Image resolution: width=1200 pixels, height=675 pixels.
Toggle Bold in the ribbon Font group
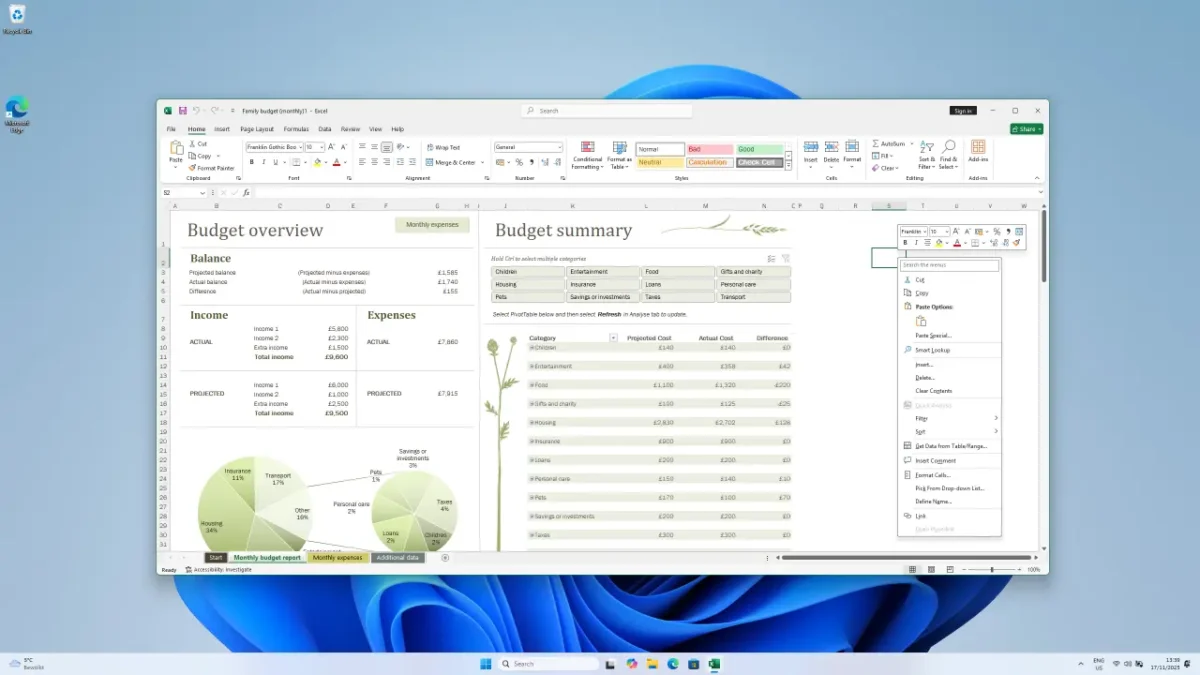pyautogui.click(x=251, y=162)
